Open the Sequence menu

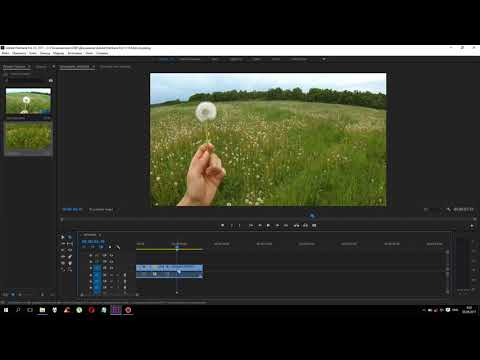click(x=45, y=53)
